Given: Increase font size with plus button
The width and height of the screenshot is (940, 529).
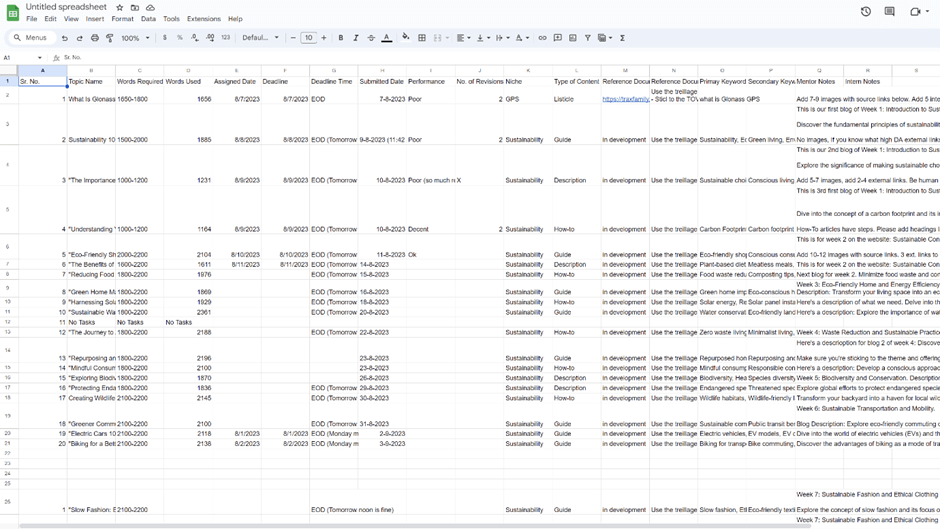Looking at the screenshot, I should pos(324,38).
